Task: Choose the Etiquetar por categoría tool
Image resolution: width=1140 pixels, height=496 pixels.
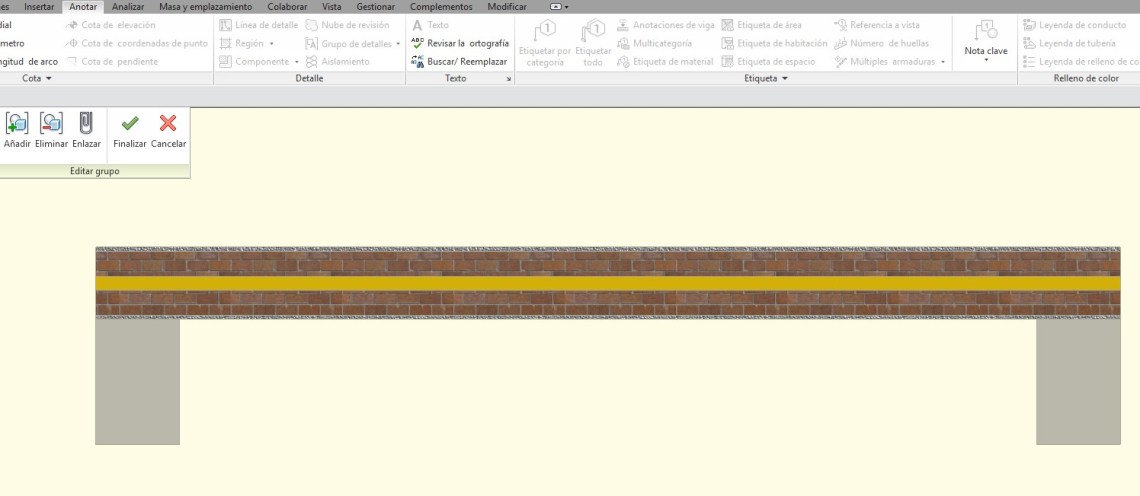Action: 546,44
